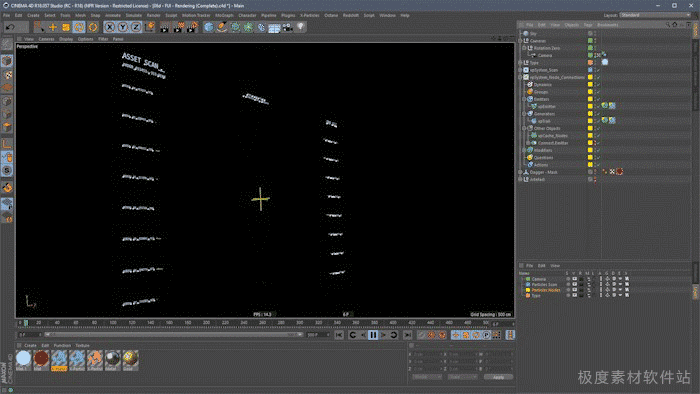The width and height of the screenshot is (700, 394).
Task: Select the Move tool plus icon
Action: tap(53, 27)
